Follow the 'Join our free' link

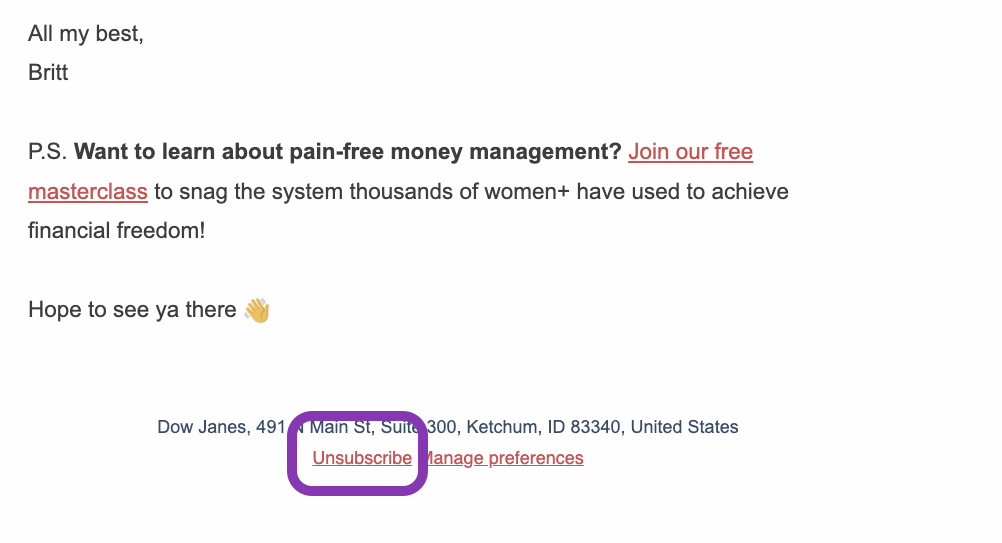click(x=690, y=152)
